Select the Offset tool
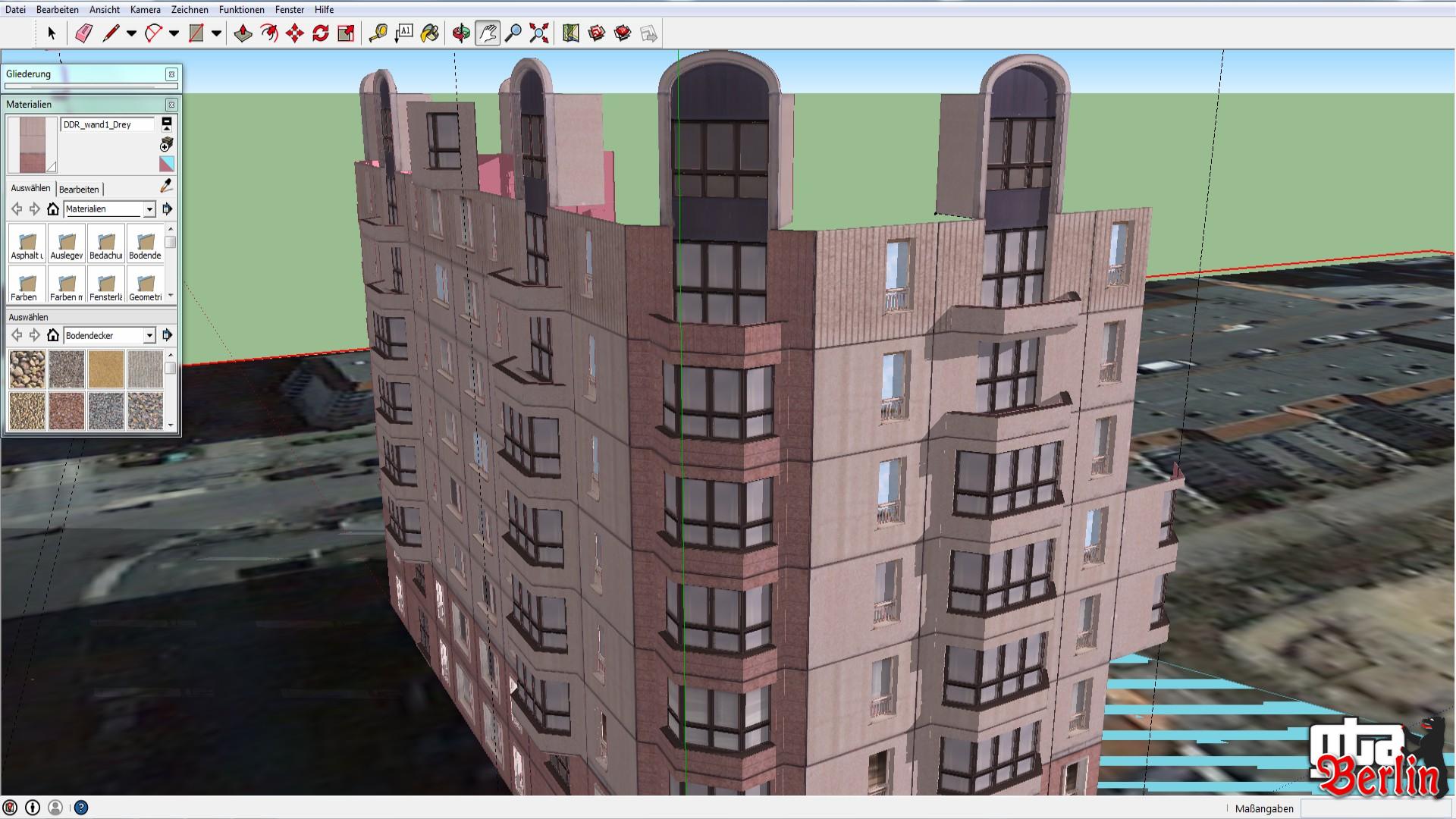Image resolution: width=1456 pixels, height=819 pixels. [268, 33]
